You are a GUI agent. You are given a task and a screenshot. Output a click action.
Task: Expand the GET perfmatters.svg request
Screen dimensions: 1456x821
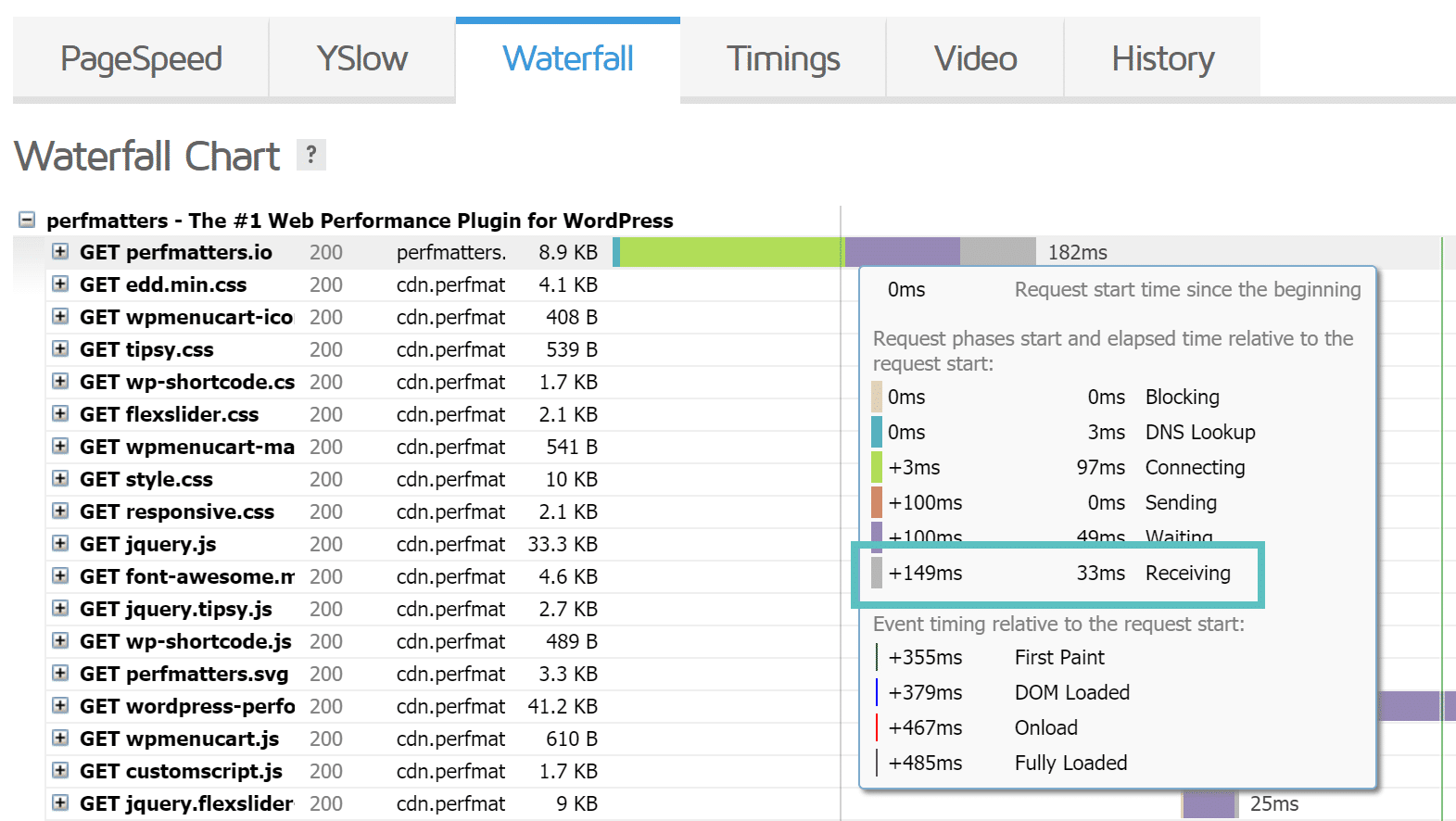pos(60,674)
